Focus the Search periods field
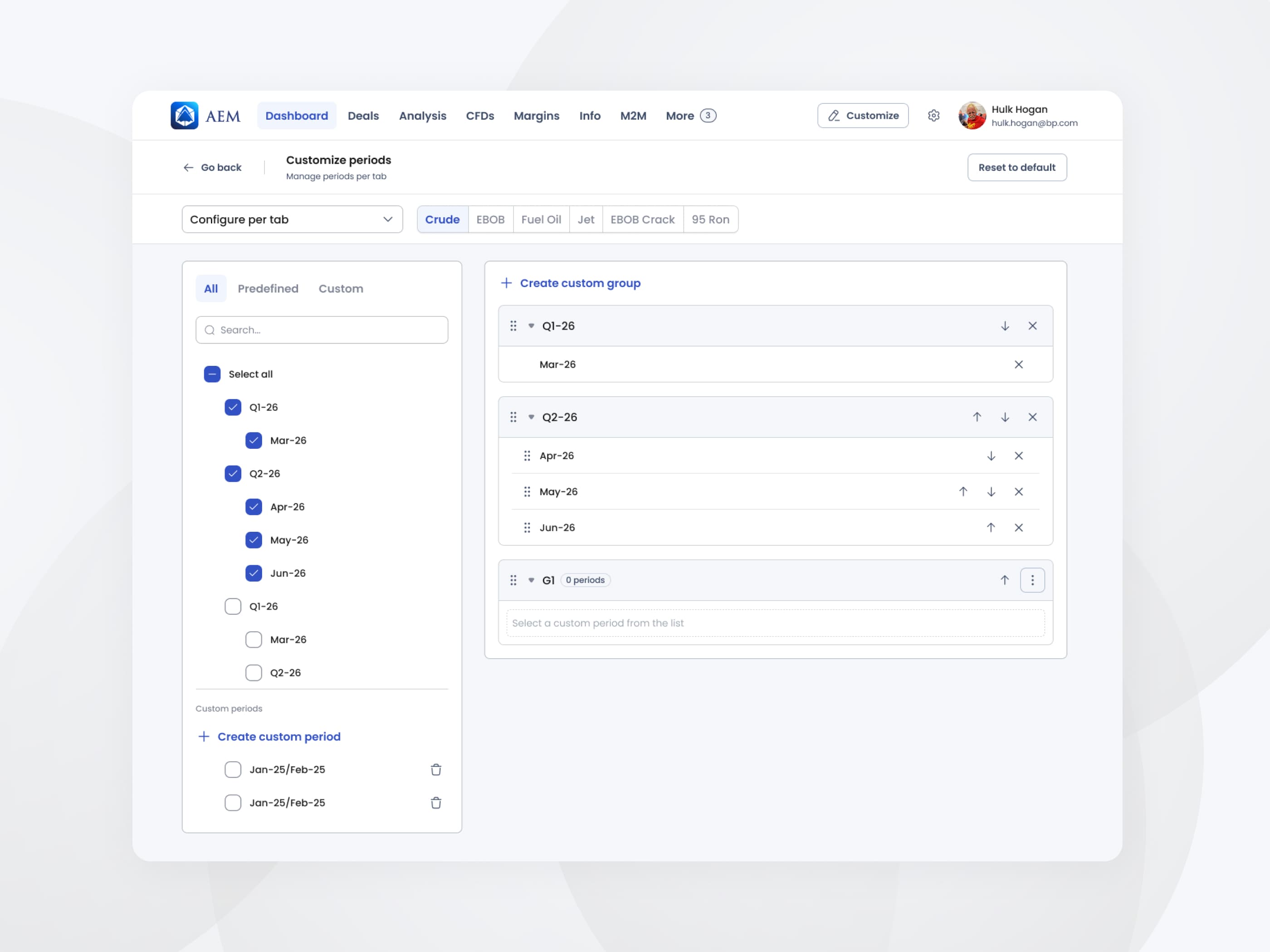1270x952 pixels. coord(322,330)
